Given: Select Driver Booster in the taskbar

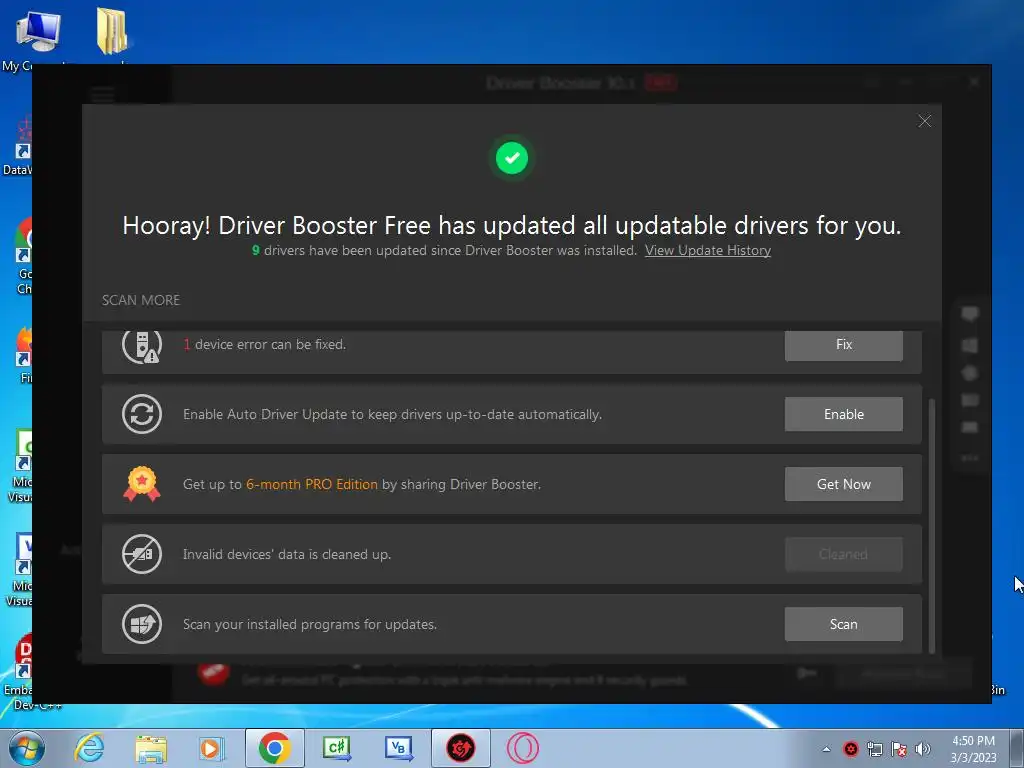Looking at the screenshot, I should click(460, 748).
